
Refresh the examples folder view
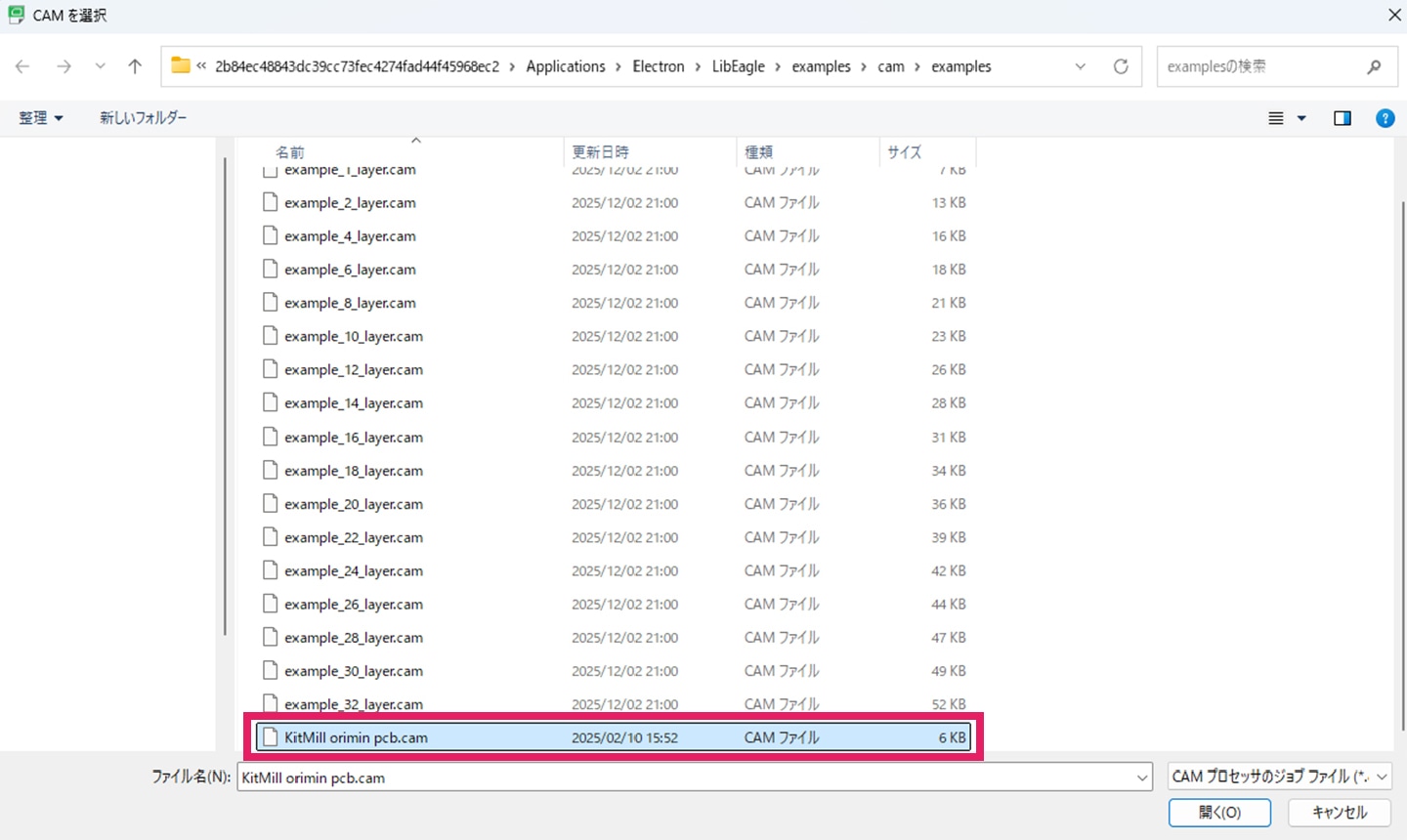click(1121, 66)
